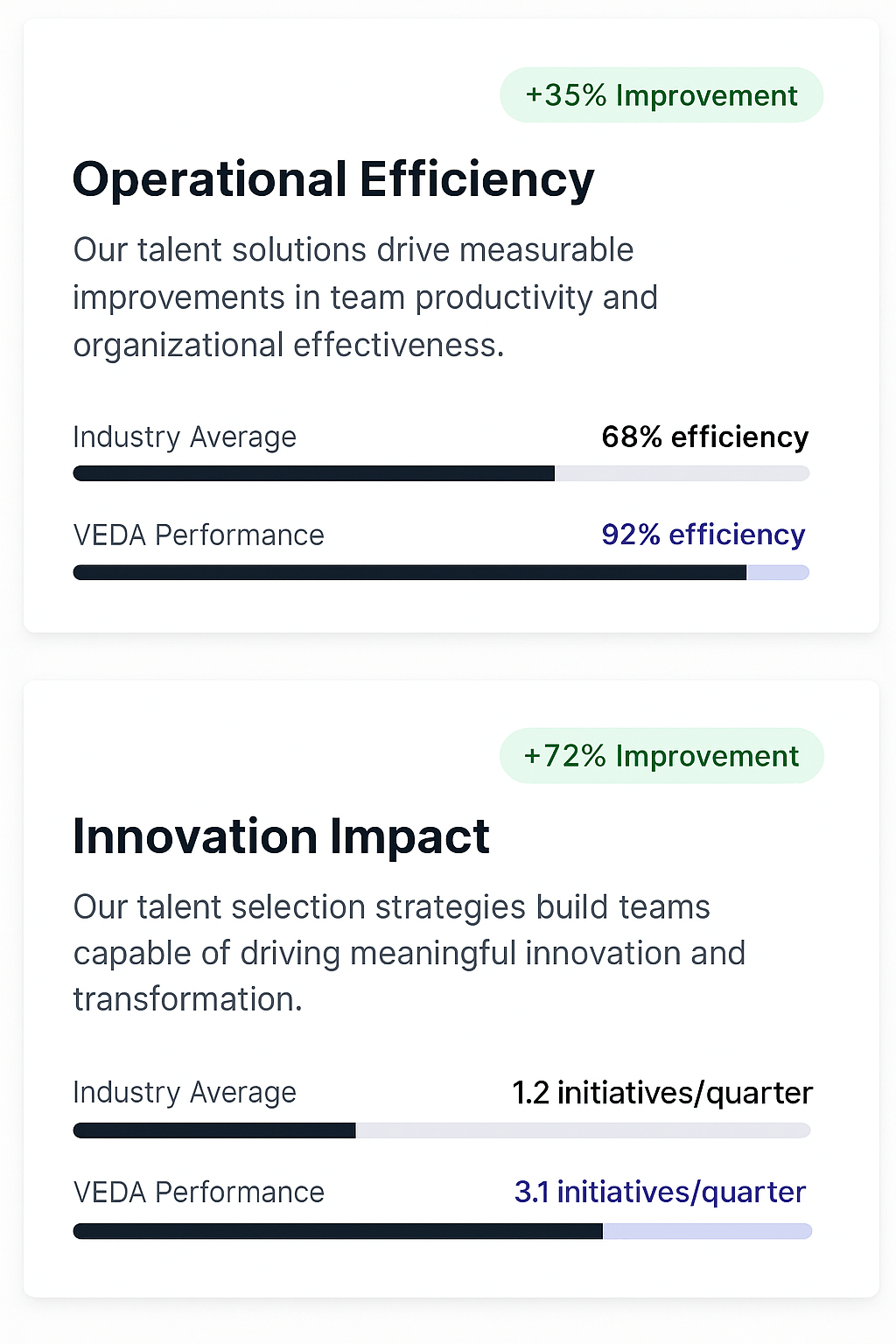Click the talent selection strategies description paragraph
The image size is (896, 1344).
(x=409, y=953)
